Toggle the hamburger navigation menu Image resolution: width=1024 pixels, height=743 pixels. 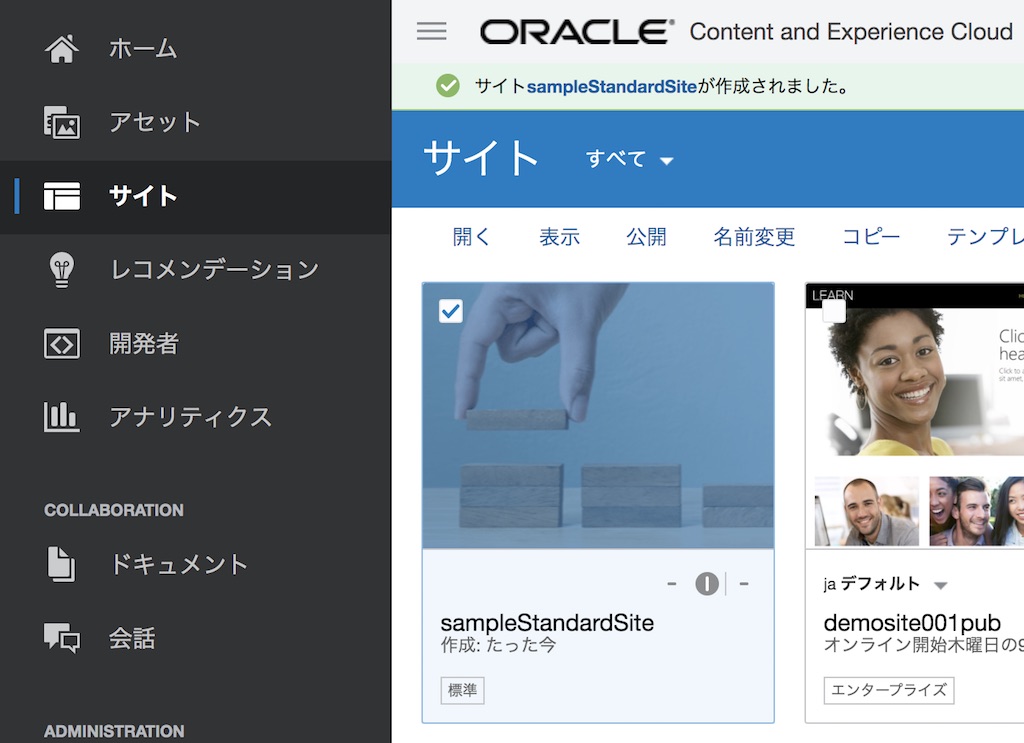tap(432, 31)
